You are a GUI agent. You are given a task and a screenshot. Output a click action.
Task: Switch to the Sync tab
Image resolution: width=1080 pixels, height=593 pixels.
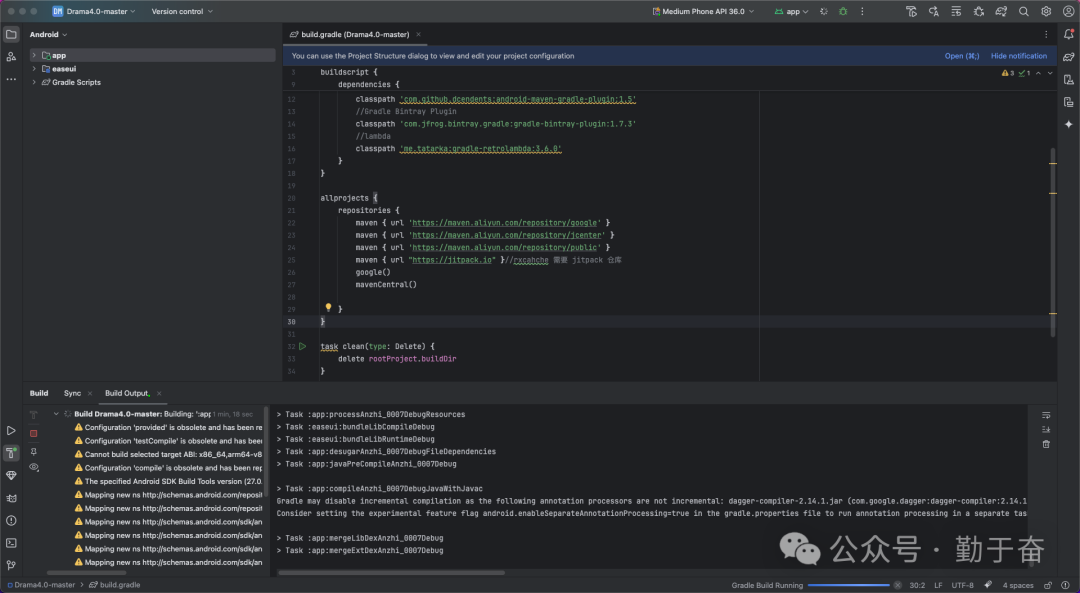point(72,393)
